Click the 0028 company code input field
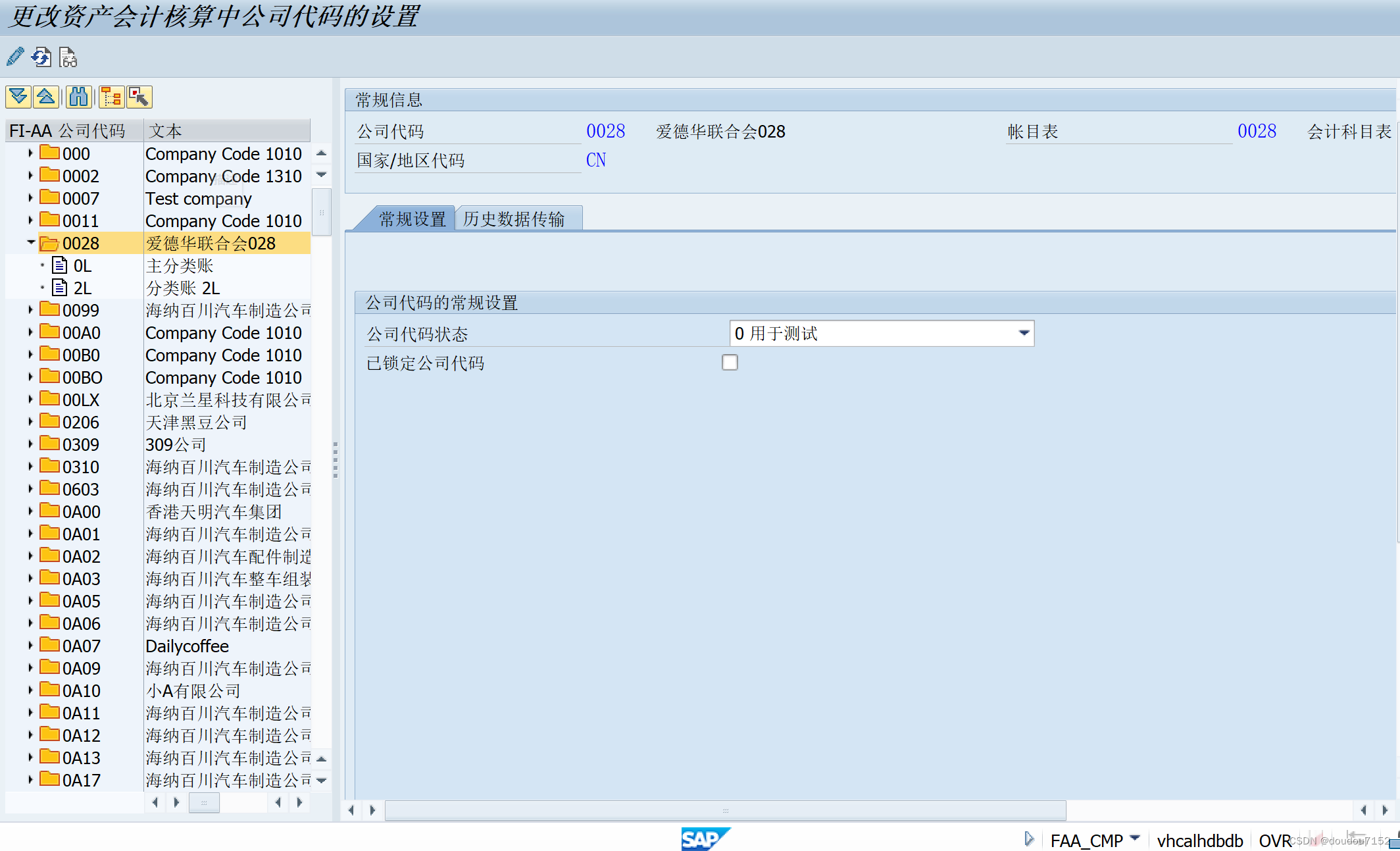This screenshot has width=1400, height=851. pos(605,131)
